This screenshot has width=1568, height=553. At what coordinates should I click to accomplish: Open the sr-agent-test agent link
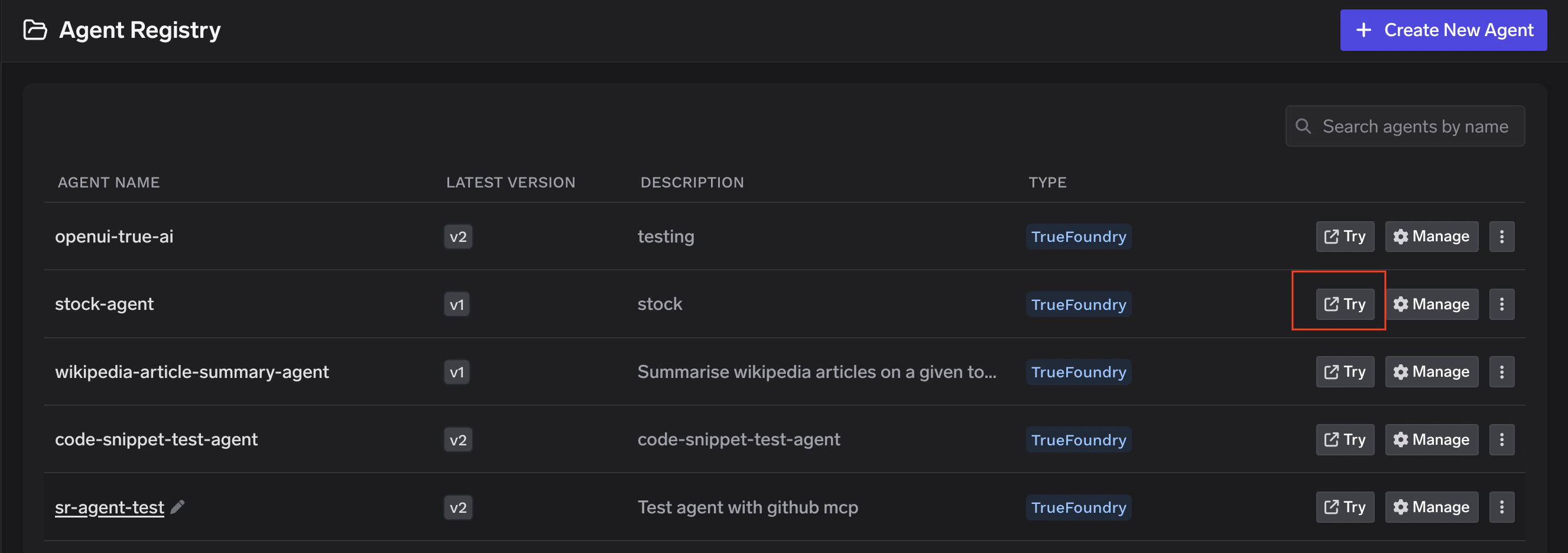(109, 507)
